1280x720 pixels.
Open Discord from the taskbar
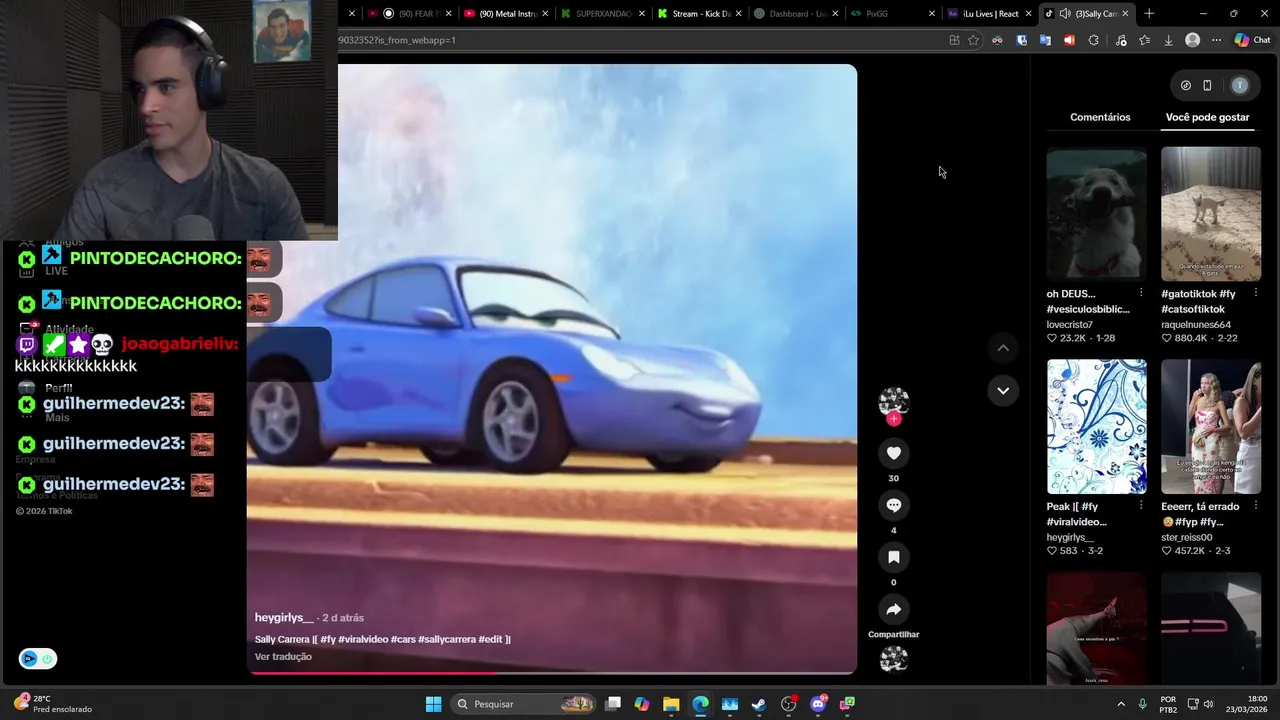(x=818, y=704)
